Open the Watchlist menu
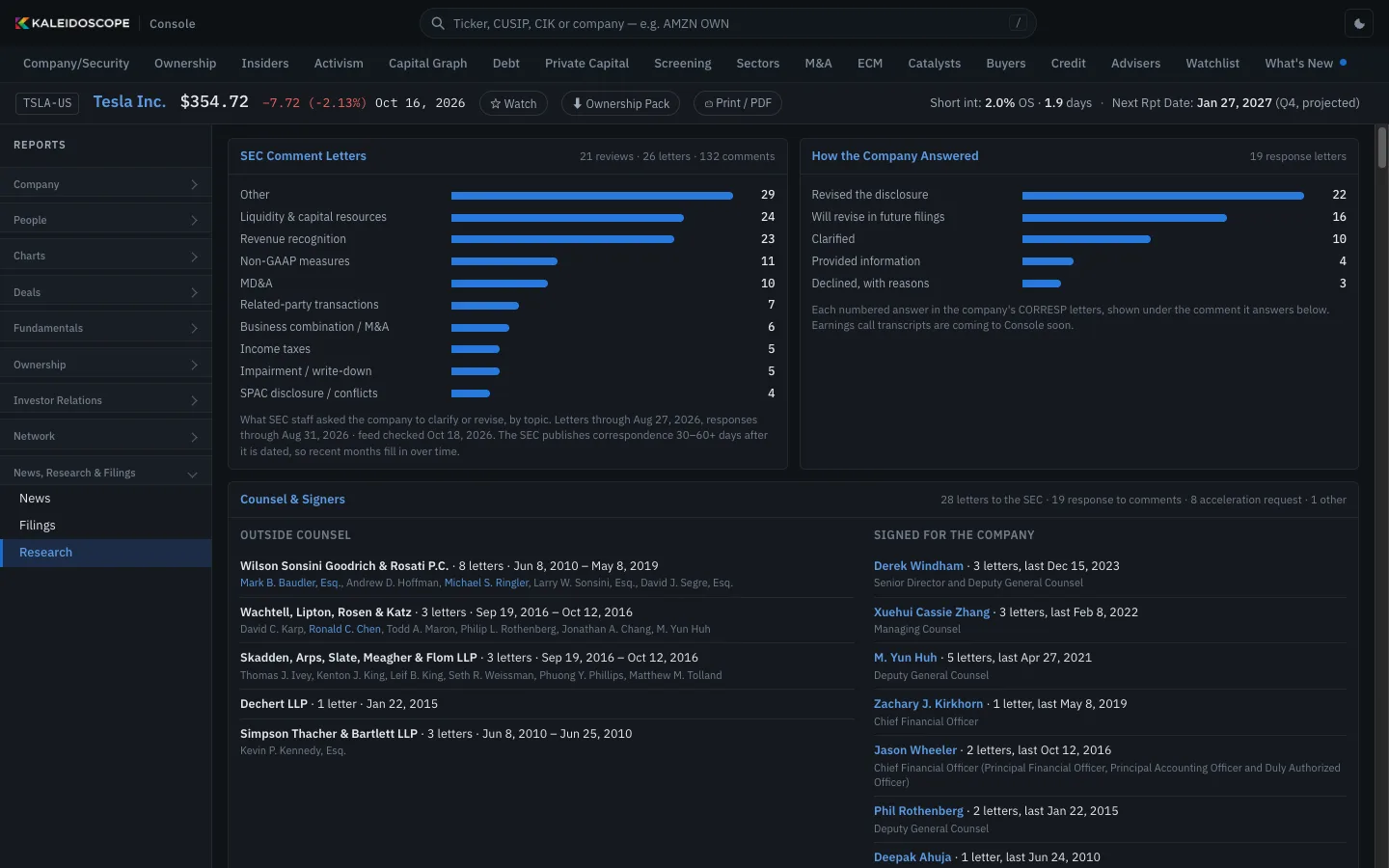The image size is (1389, 868). click(1212, 64)
